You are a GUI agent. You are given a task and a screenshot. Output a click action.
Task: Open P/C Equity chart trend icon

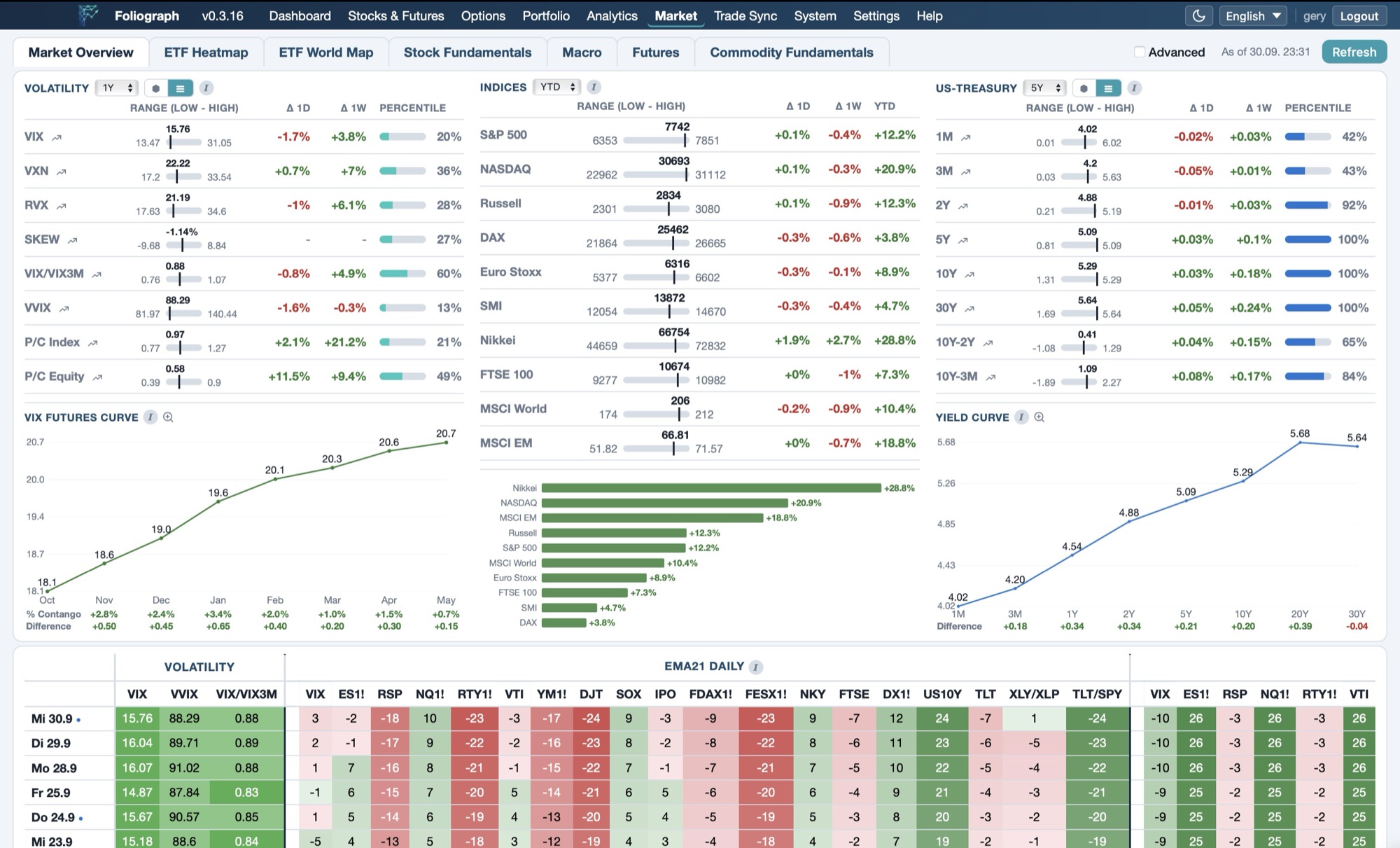pyautogui.click(x=97, y=377)
